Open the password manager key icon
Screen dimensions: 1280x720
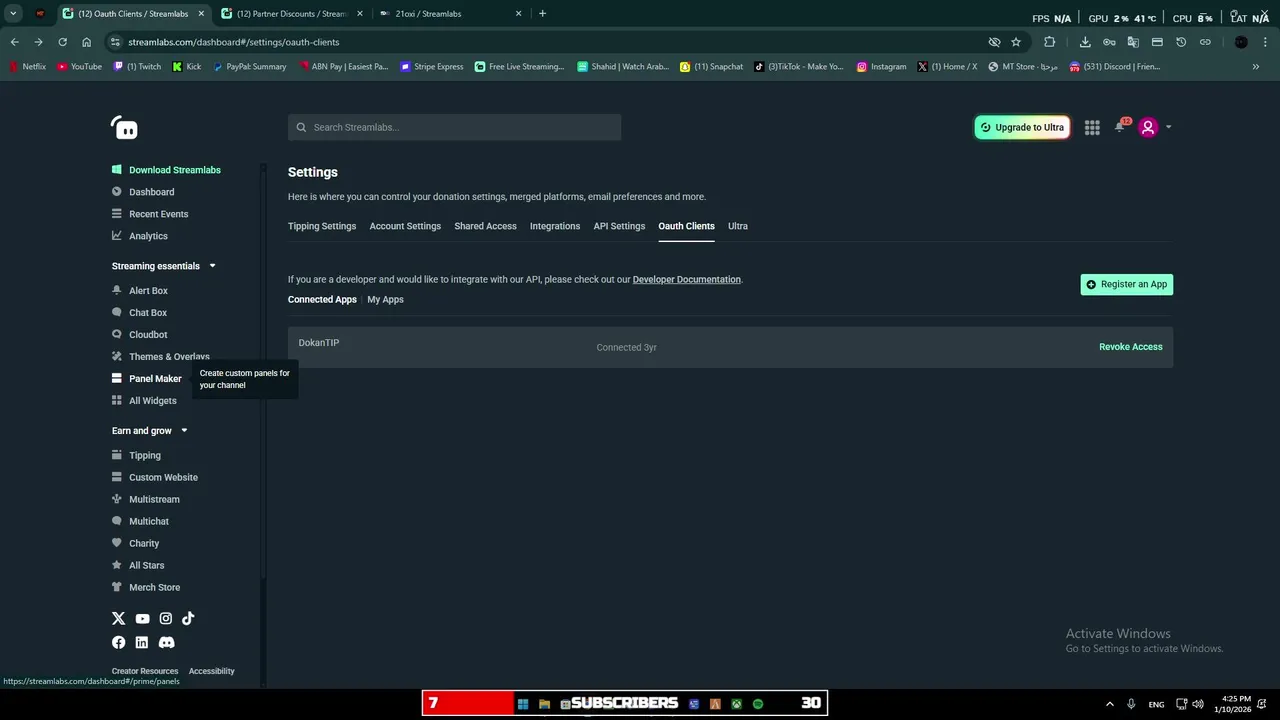point(1109,42)
